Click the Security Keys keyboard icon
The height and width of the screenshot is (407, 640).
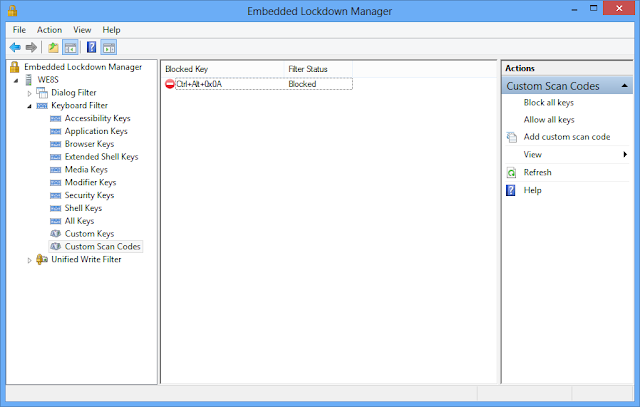tap(56, 196)
